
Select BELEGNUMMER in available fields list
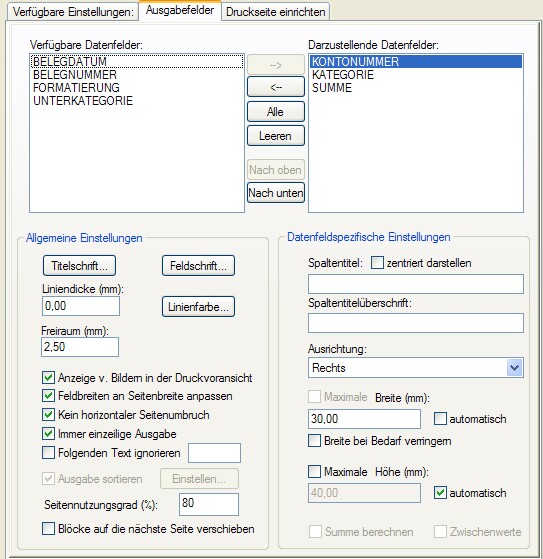tap(137, 75)
